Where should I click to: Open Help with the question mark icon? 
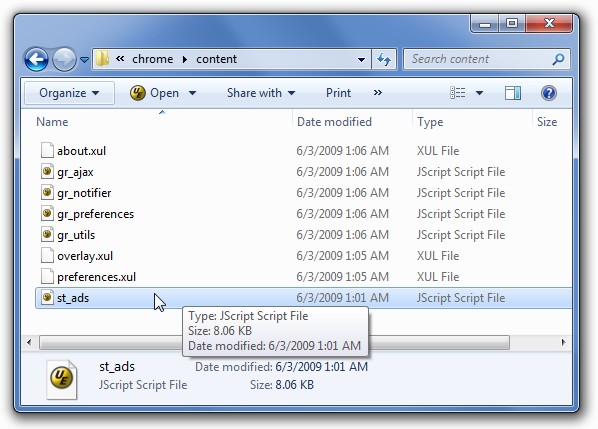tap(549, 93)
